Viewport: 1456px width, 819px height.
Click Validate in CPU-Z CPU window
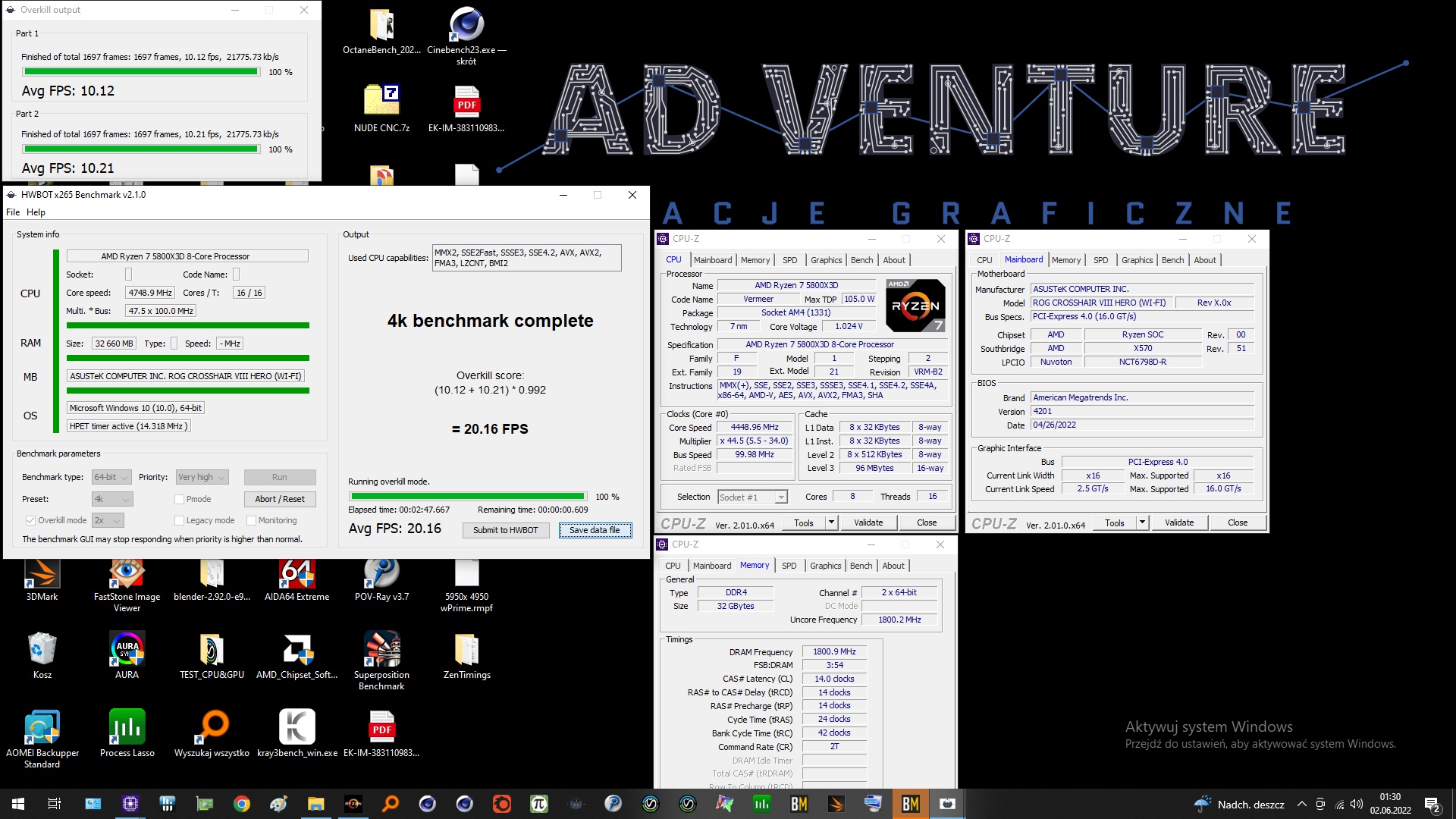(868, 522)
